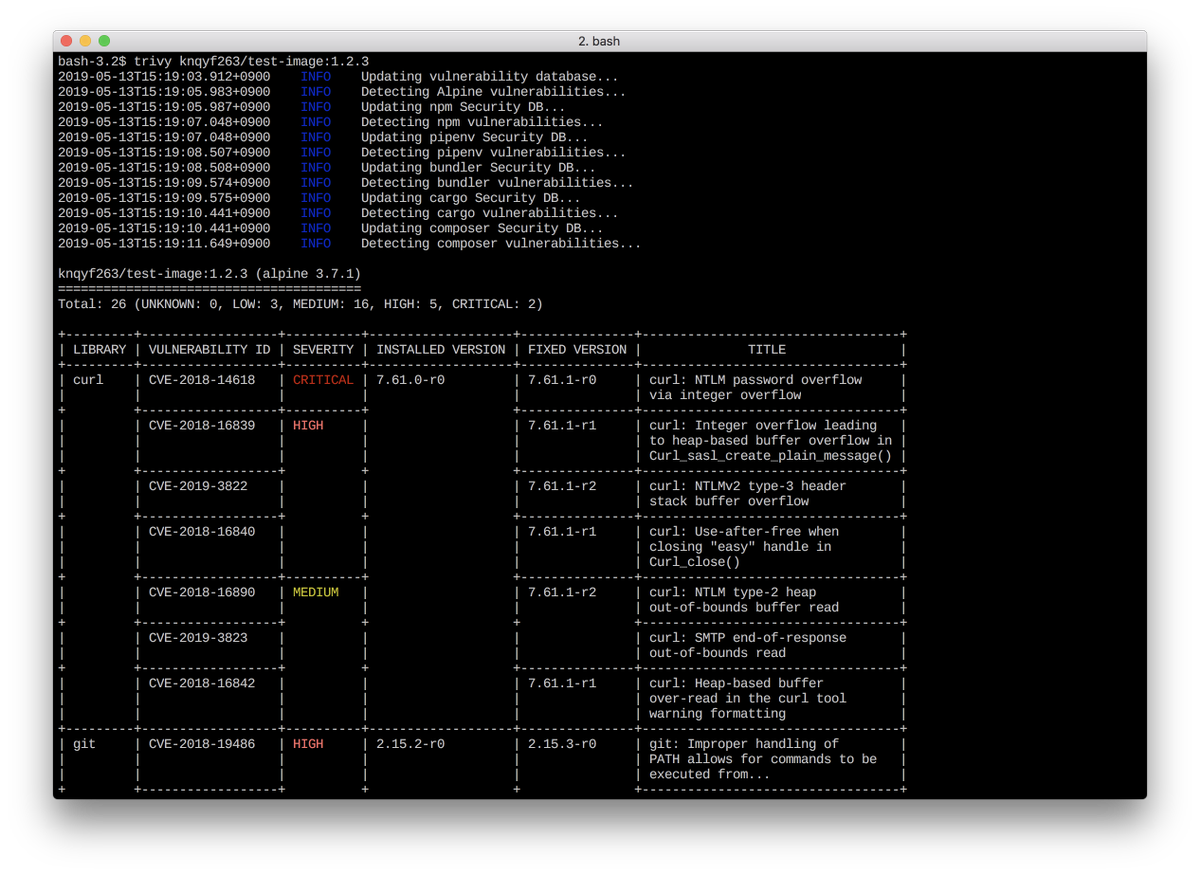Click fixed version 7.61.1-r2 beside CVE-2019-3822

point(562,486)
